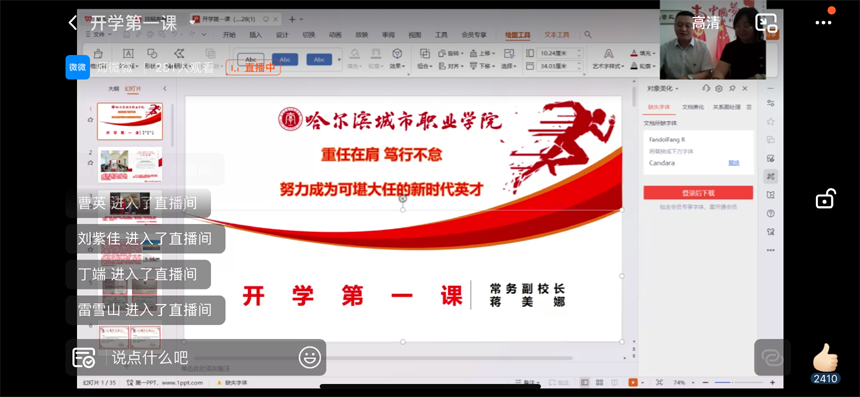
Task: Pin the 对象美化 side panel
Action: click(732, 88)
